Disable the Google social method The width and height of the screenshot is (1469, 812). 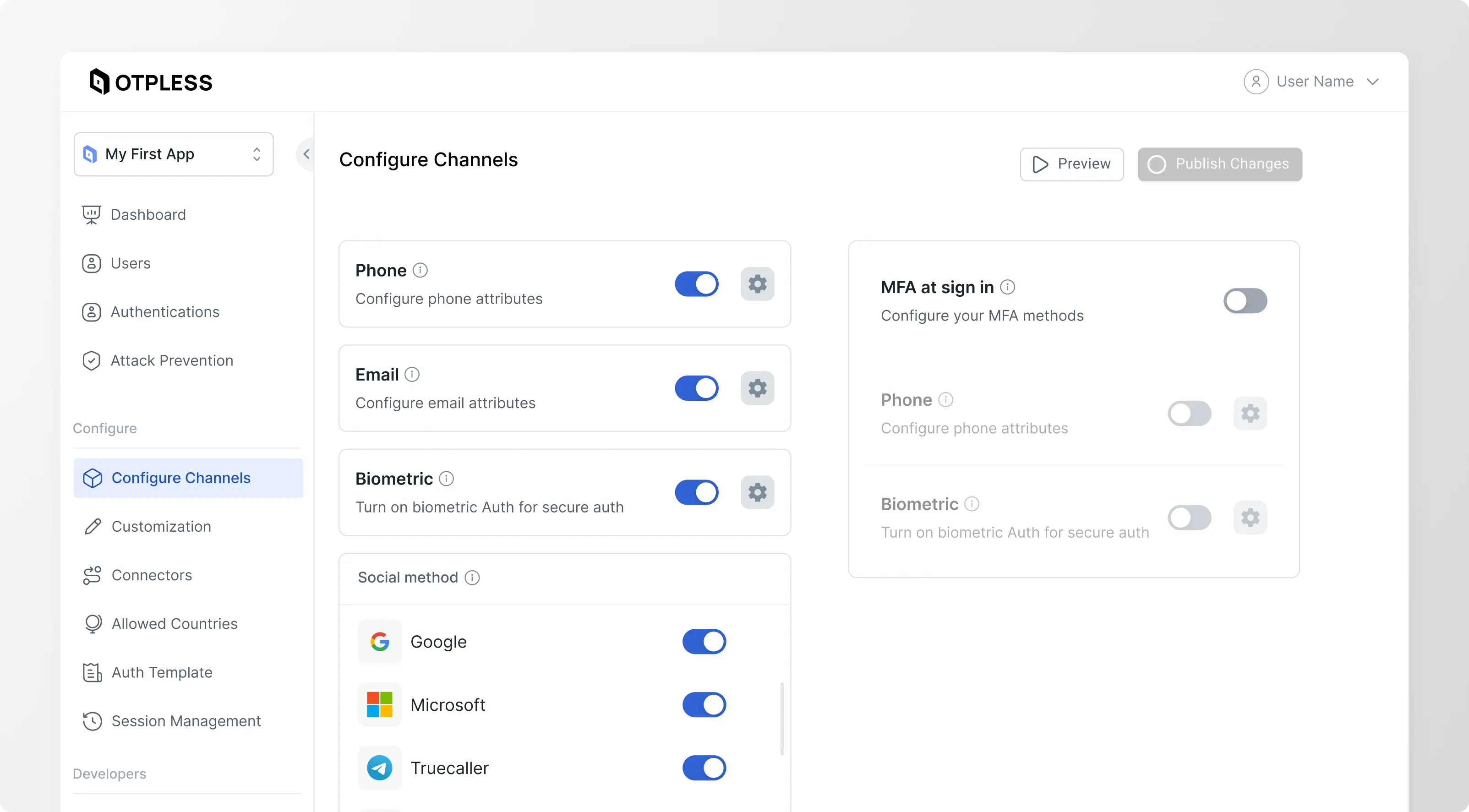[704, 642]
